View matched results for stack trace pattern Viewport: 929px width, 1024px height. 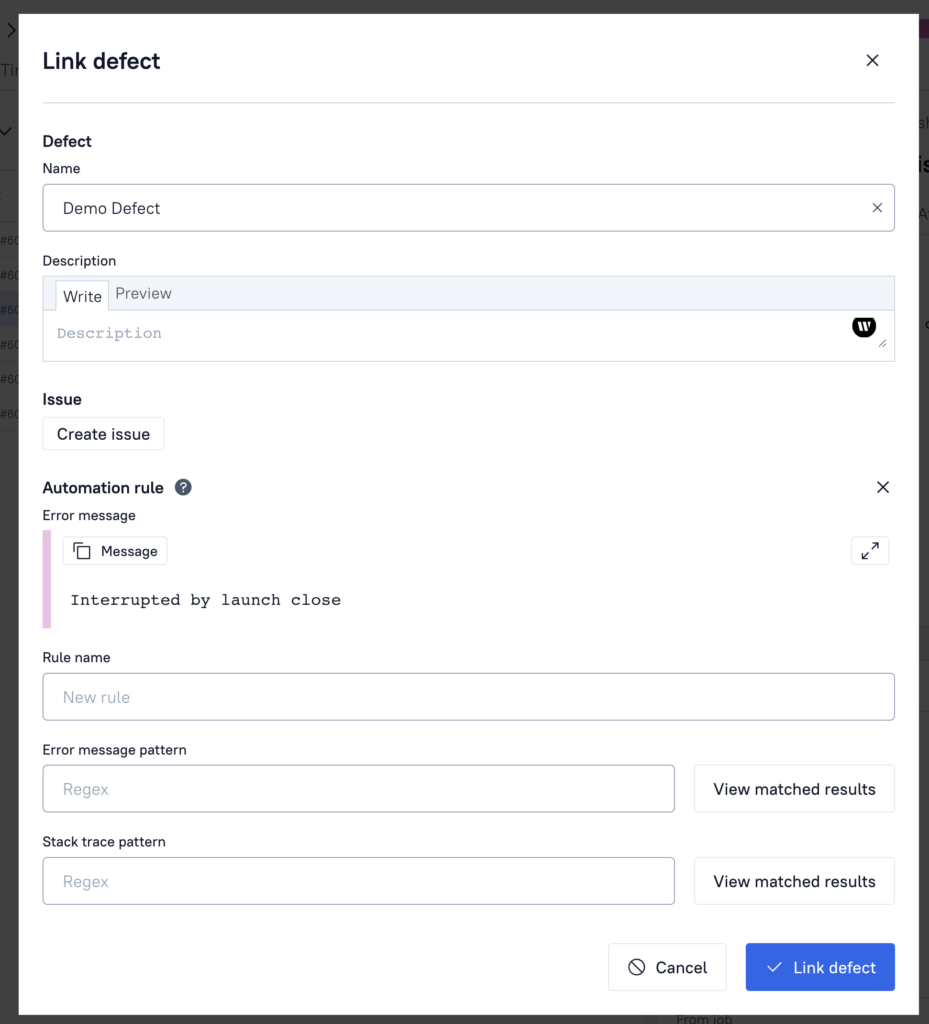pyautogui.click(x=794, y=881)
